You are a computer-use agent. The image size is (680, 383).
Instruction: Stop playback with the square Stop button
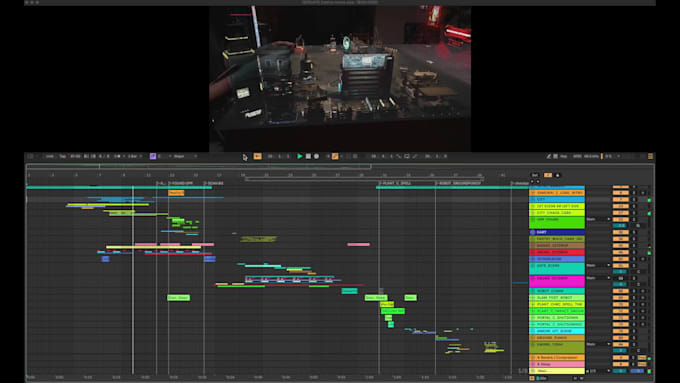click(308, 156)
